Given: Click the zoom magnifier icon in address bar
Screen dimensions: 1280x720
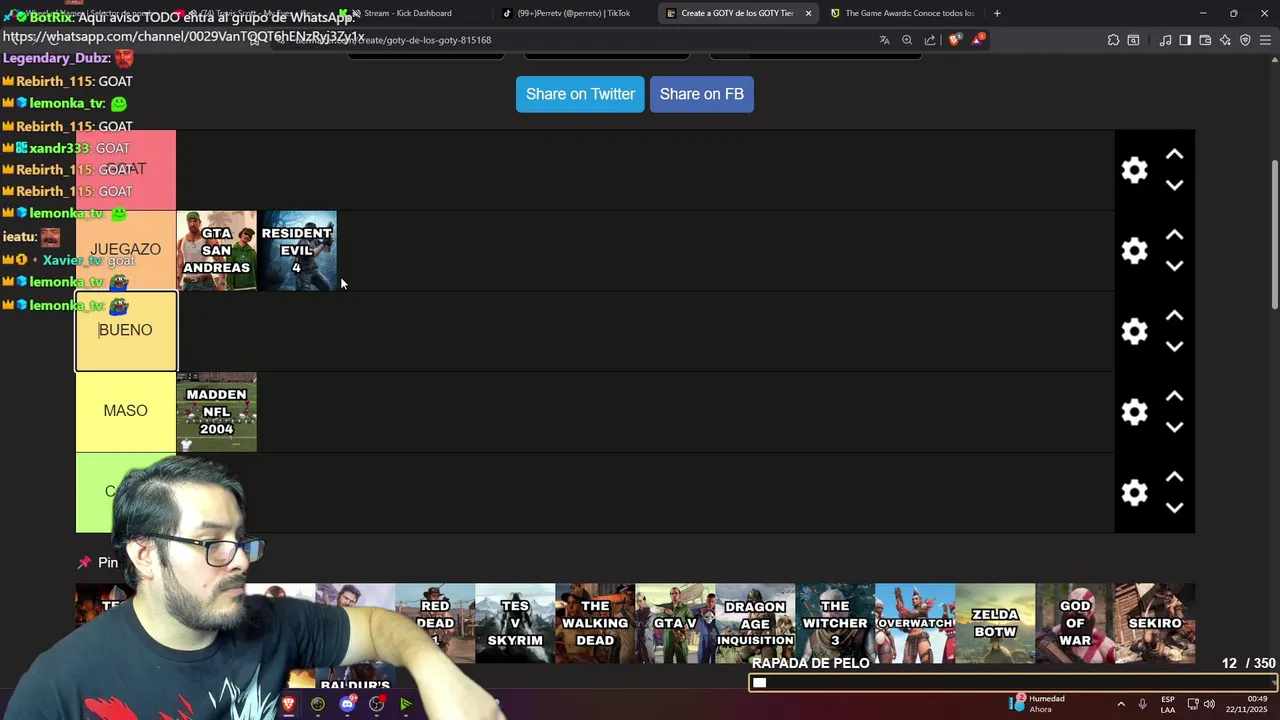Looking at the screenshot, I should pyautogui.click(x=907, y=40).
